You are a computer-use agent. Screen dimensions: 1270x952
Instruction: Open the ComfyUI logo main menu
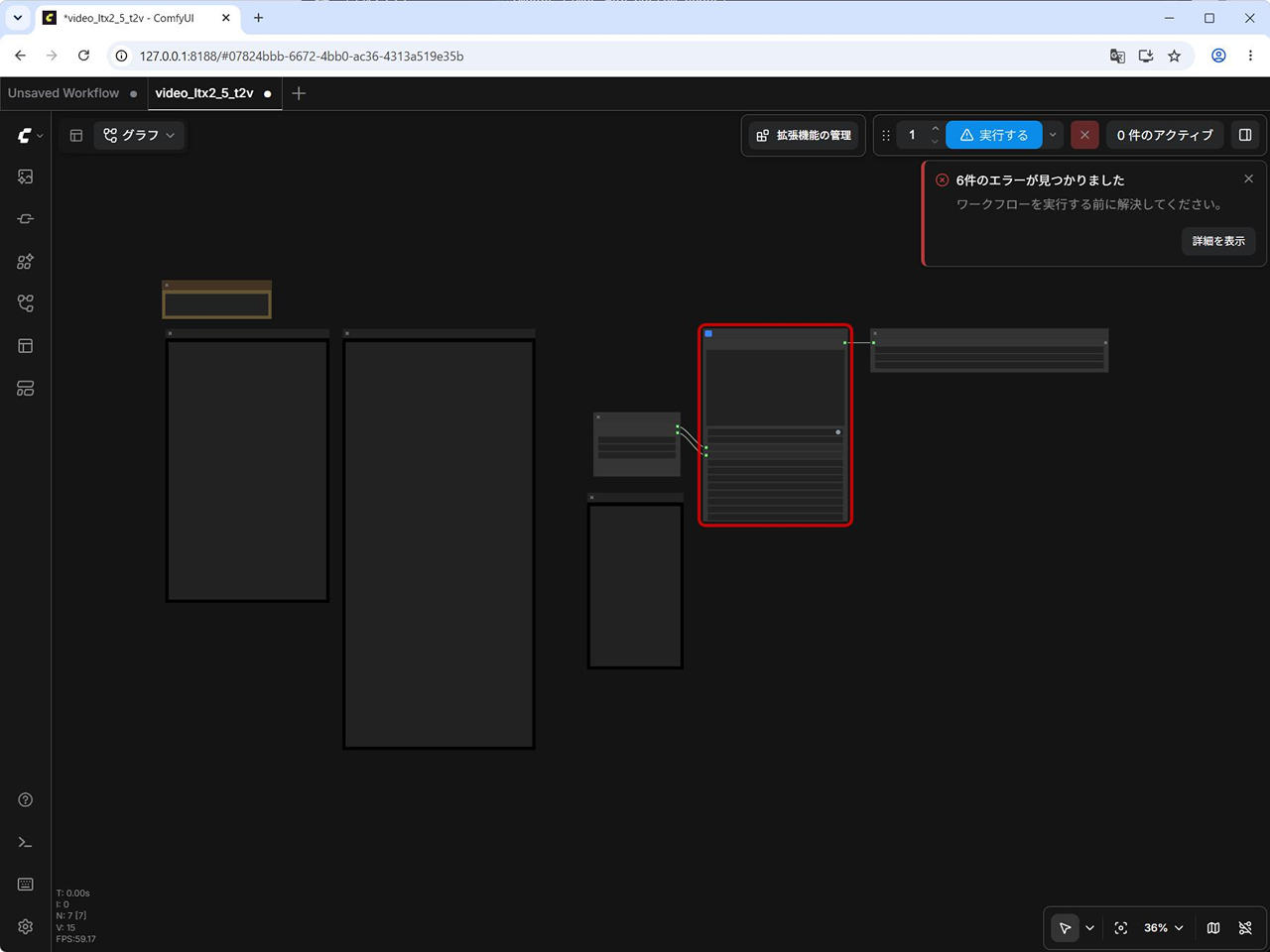coord(30,136)
